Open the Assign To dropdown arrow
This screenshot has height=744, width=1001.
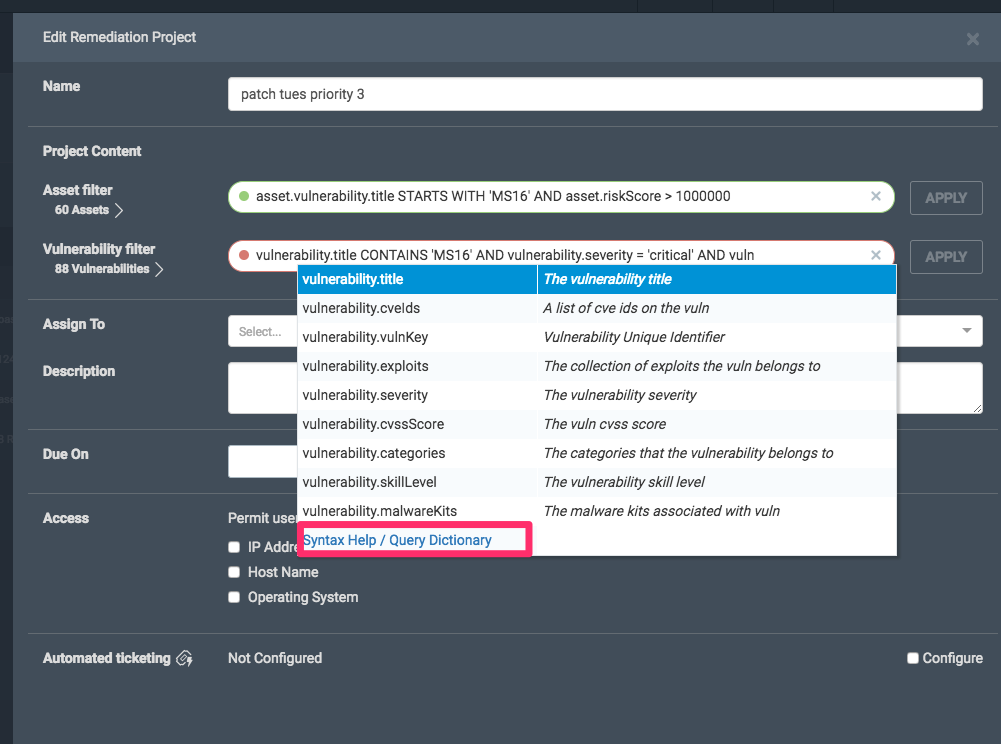pyautogui.click(x=966, y=331)
